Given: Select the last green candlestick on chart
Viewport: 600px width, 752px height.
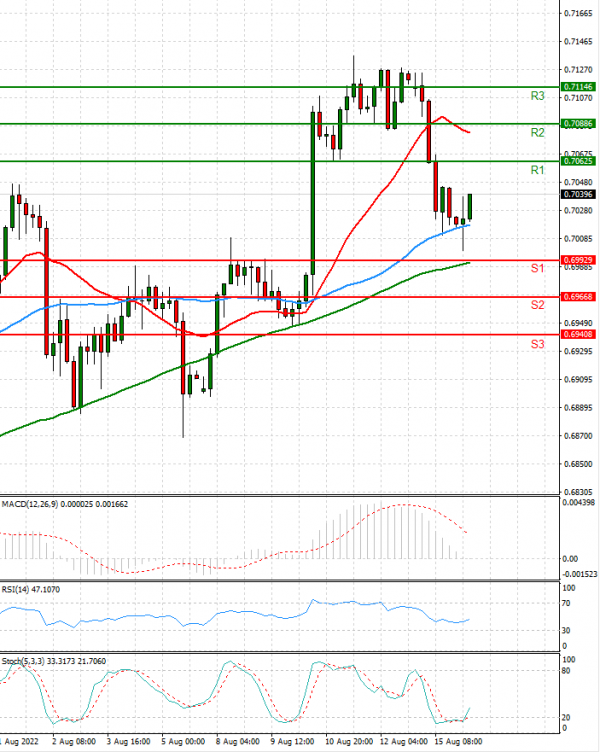Looking at the screenshot, I should coord(470,207).
